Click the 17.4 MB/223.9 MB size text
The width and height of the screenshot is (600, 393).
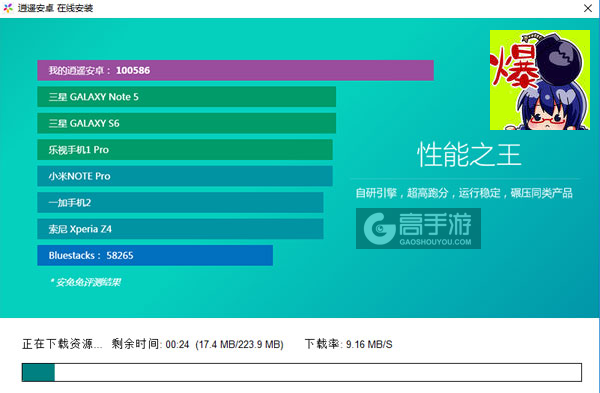pyautogui.click(x=240, y=345)
